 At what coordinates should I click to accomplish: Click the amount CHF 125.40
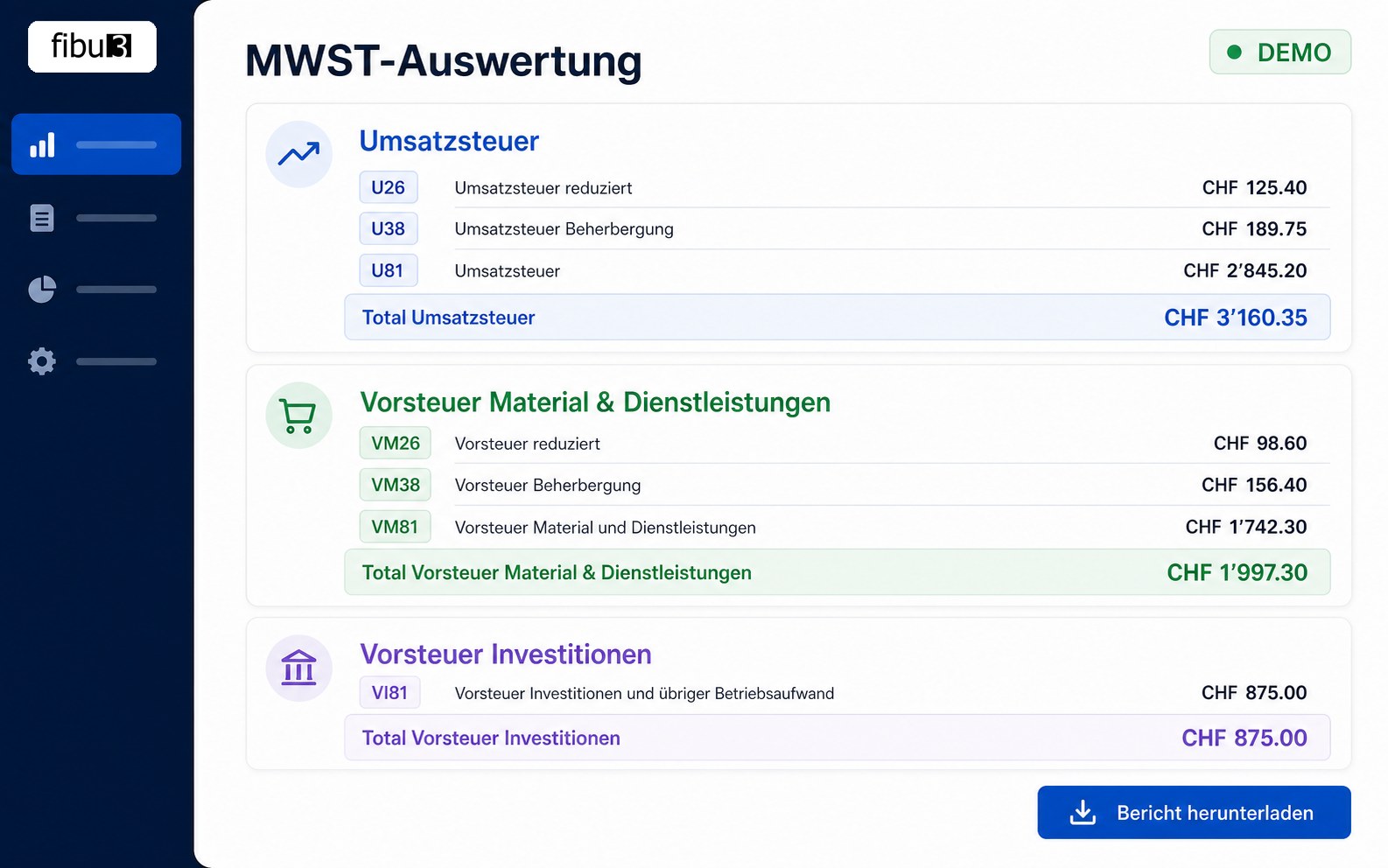(x=1255, y=188)
